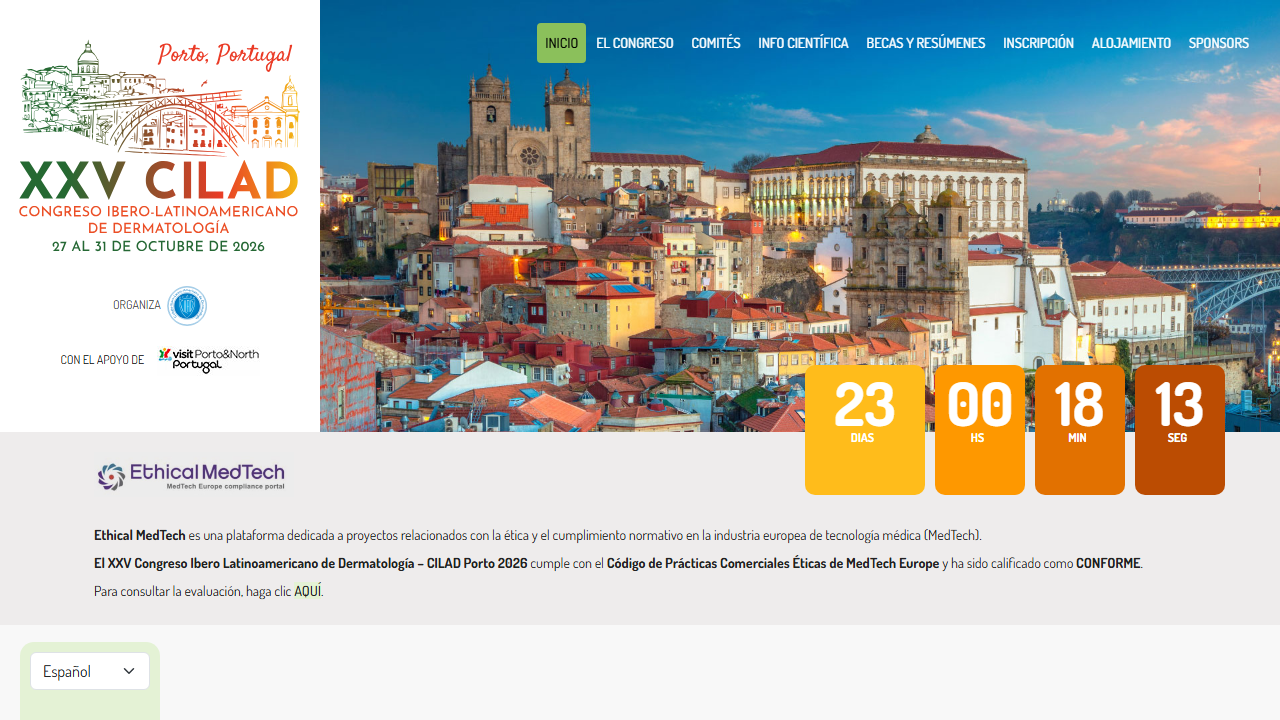Open the EL CONGRESO menu
The image size is (1280, 720).
635,43
